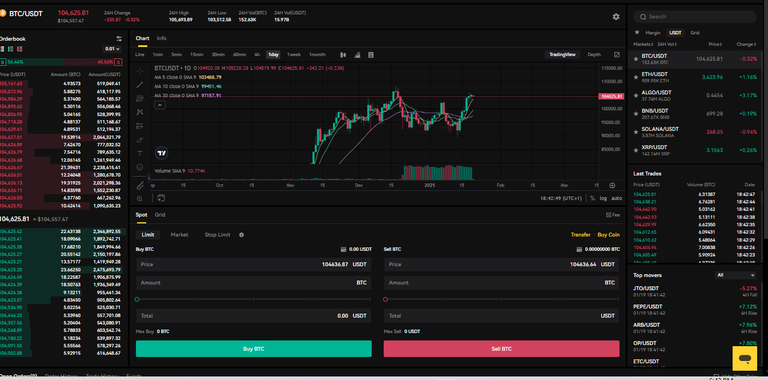Sort markets by Change column
The image size is (768, 380).
click(746, 44)
